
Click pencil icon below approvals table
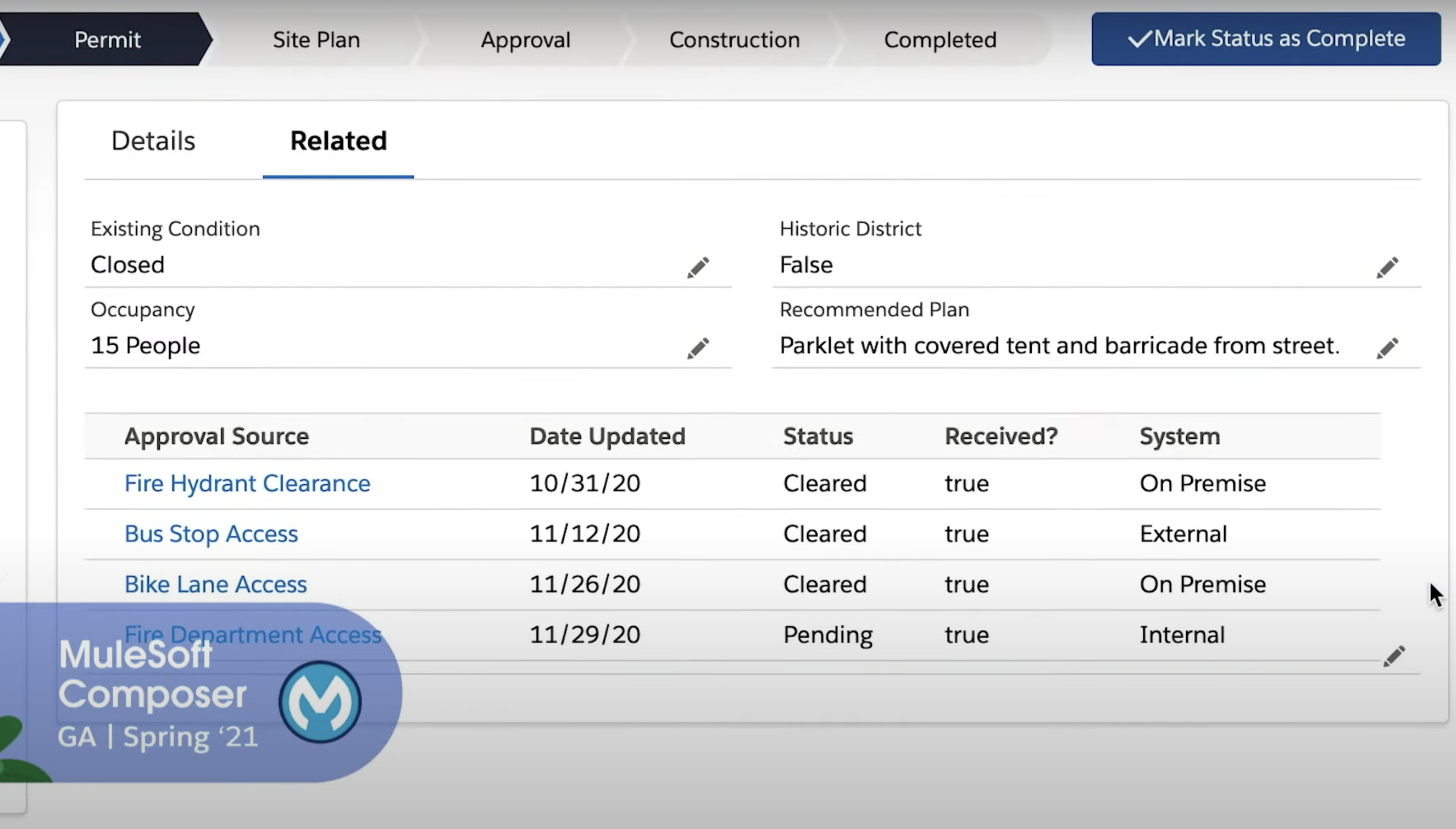click(1393, 656)
